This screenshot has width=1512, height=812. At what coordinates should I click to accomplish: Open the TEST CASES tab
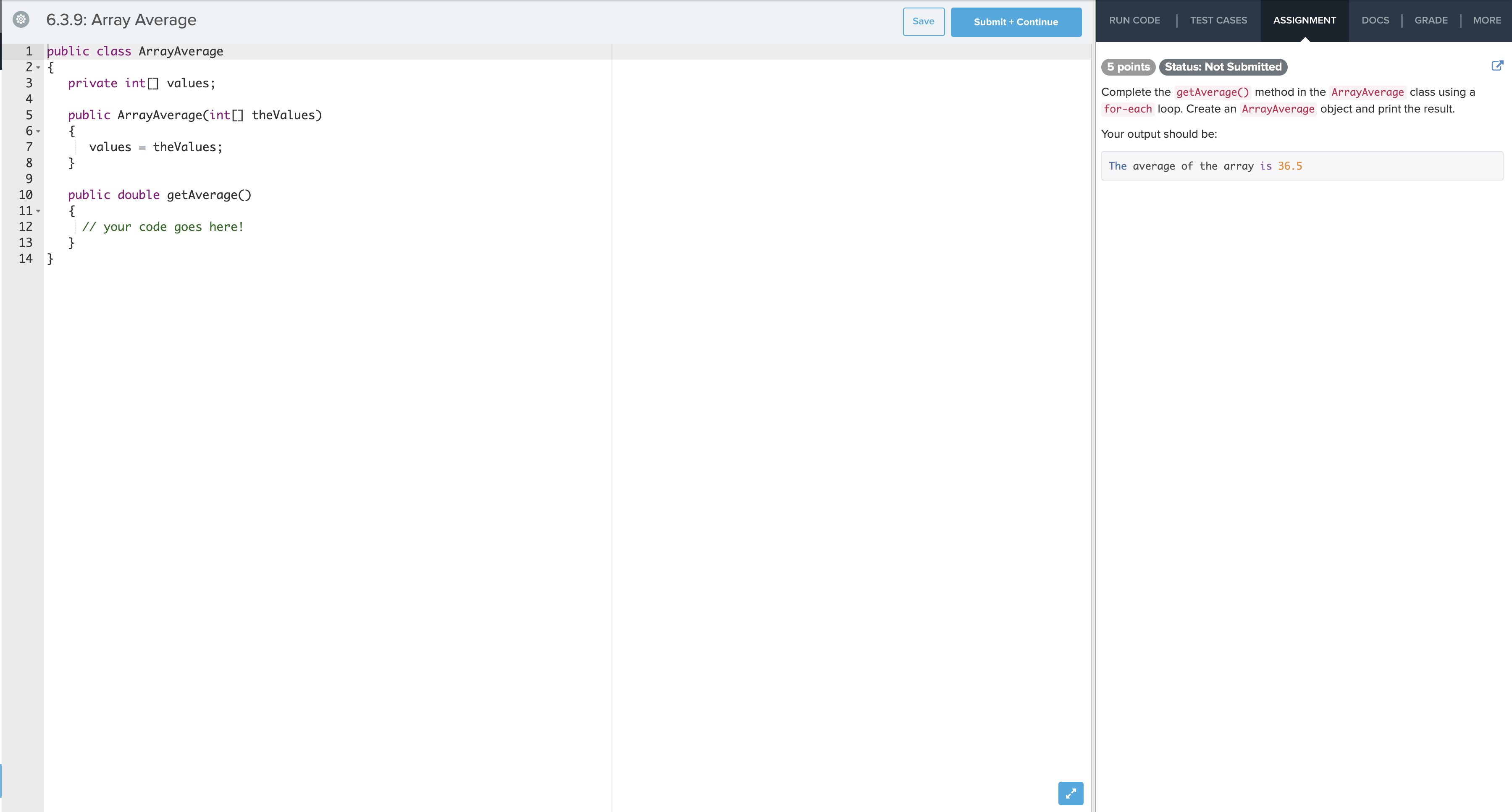pyautogui.click(x=1218, y=21)
